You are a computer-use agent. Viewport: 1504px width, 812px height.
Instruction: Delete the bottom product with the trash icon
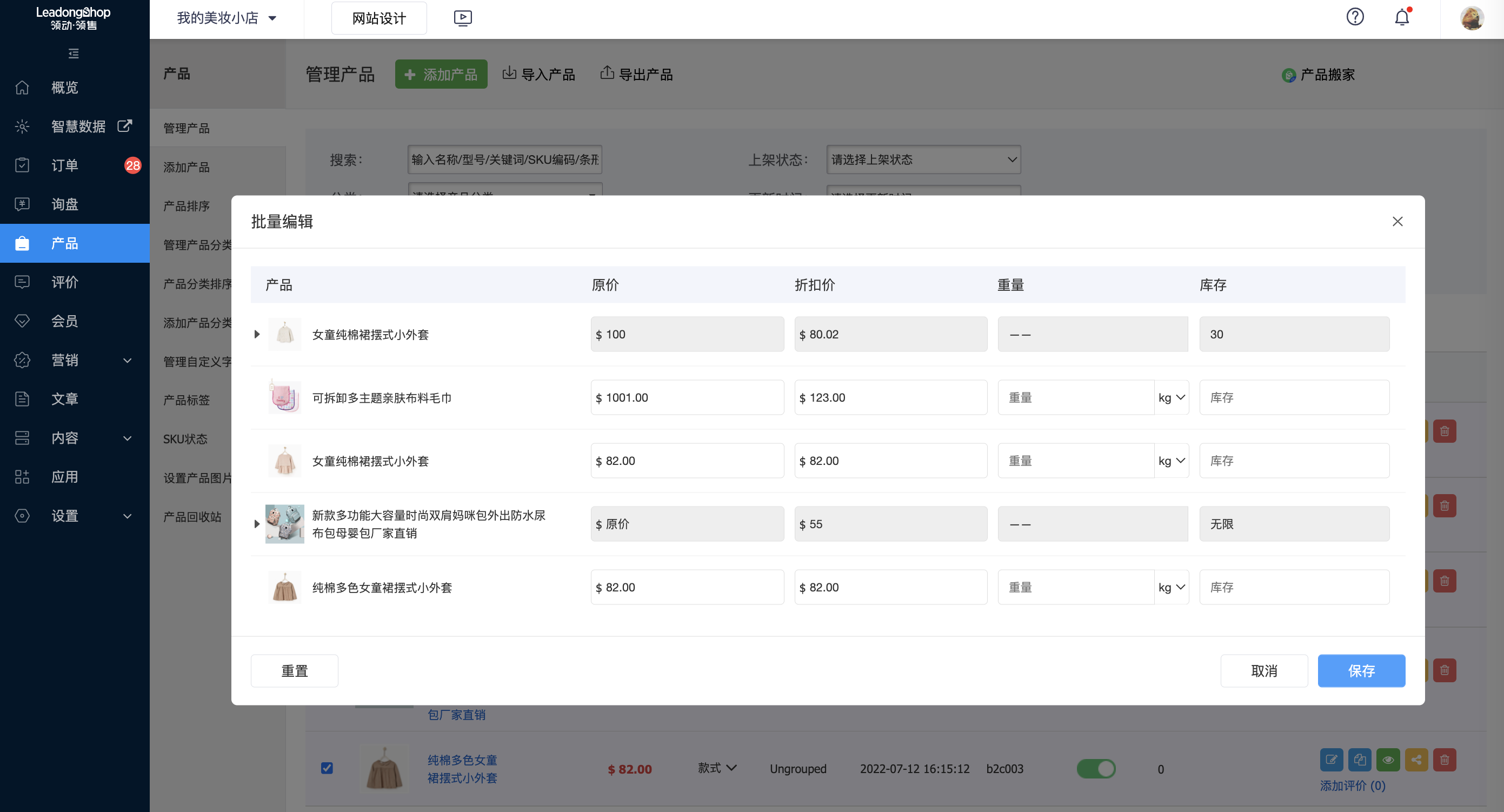[x=1445, y=760]
